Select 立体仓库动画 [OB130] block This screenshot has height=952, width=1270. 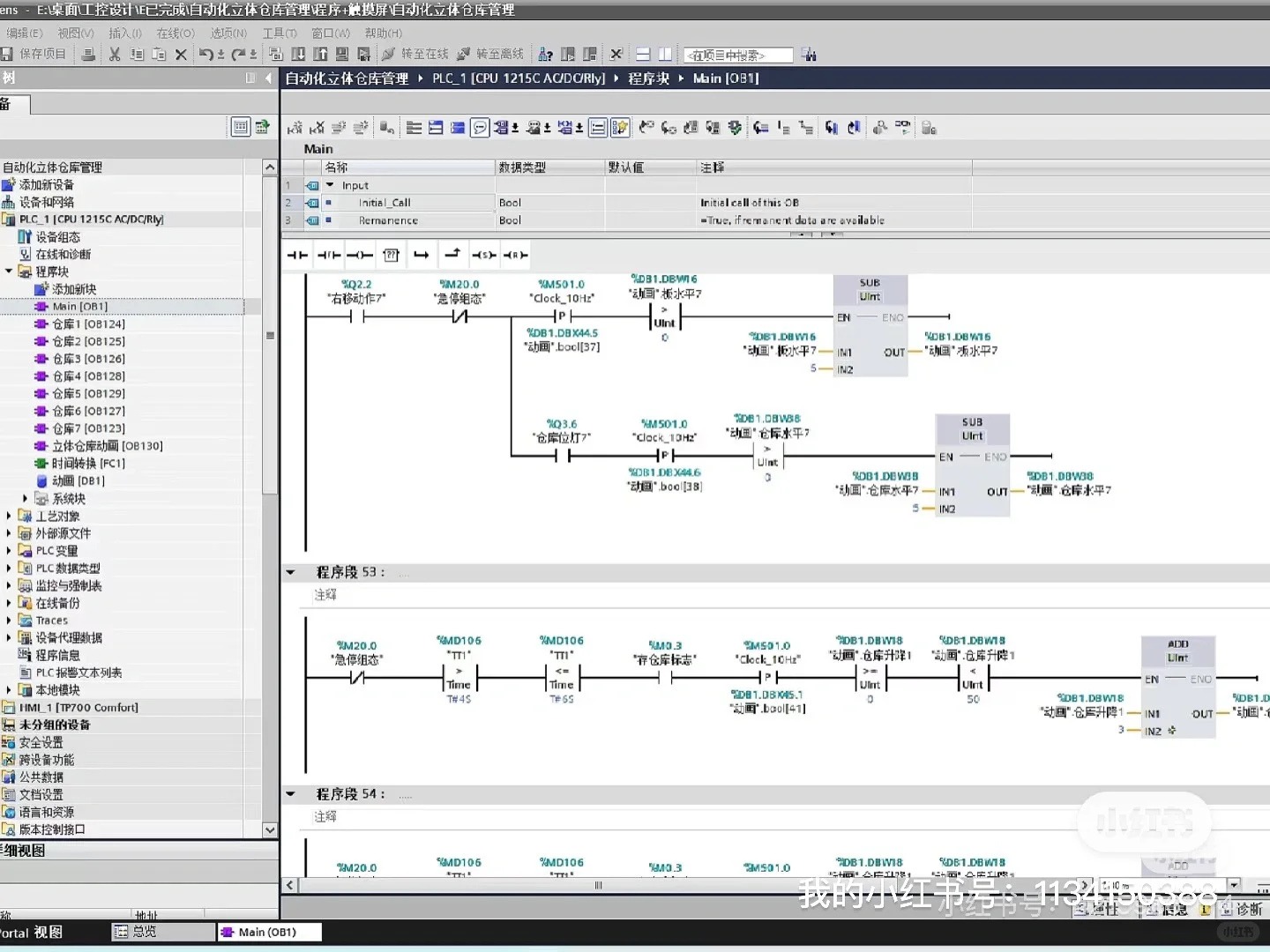tap(107, 446)
